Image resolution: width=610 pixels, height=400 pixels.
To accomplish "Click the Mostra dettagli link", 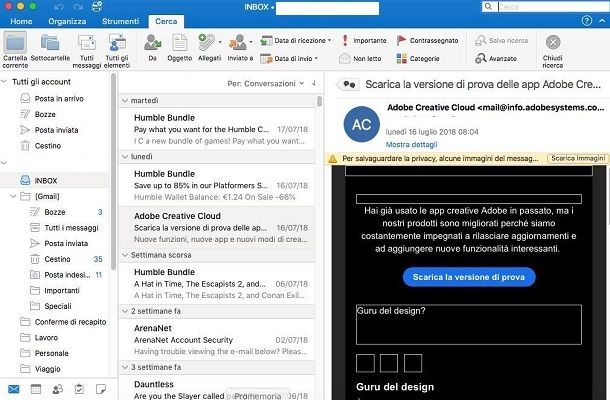I will click(x=411, y=145).
